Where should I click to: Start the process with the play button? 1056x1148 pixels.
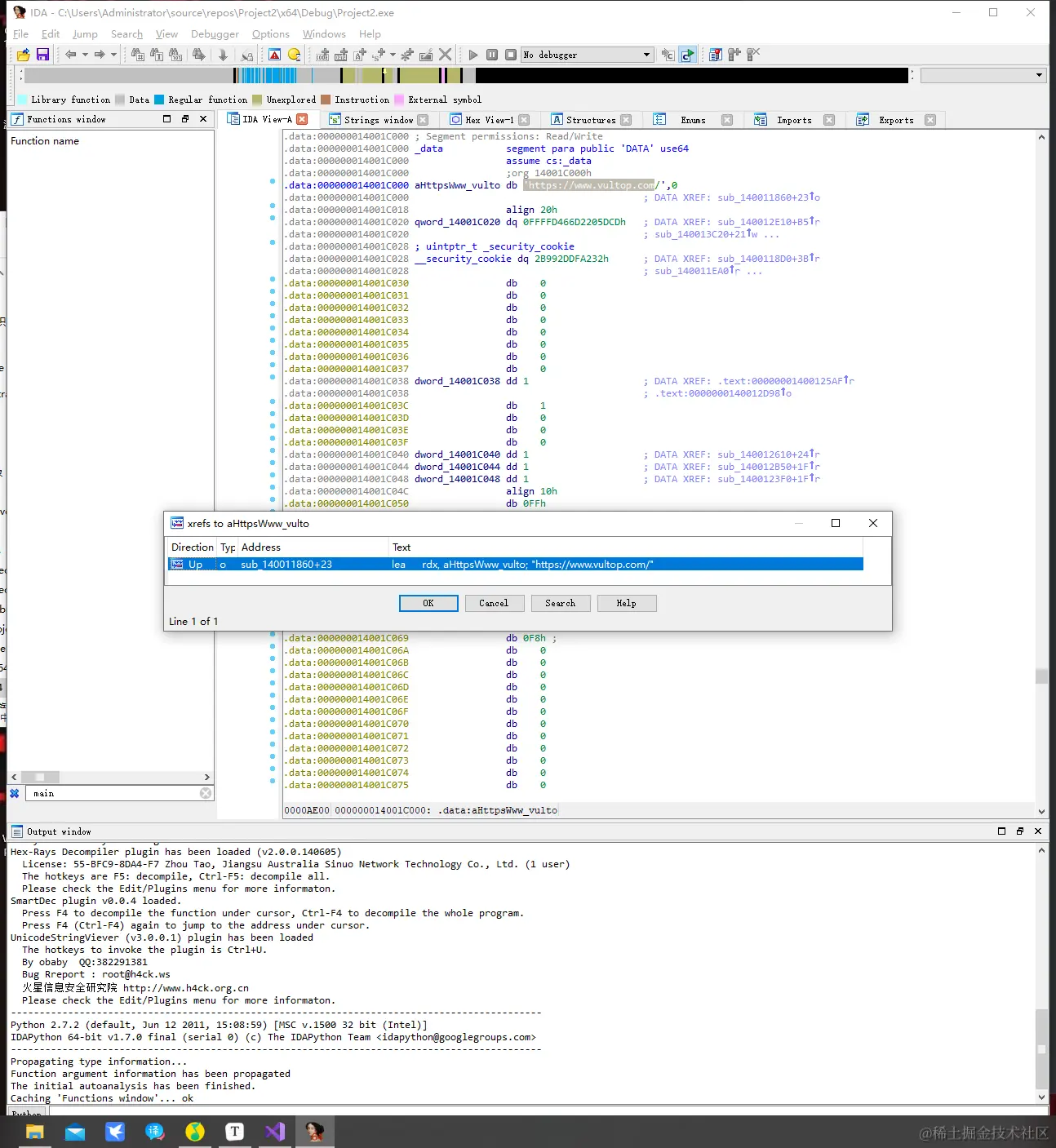coord(473,55)
